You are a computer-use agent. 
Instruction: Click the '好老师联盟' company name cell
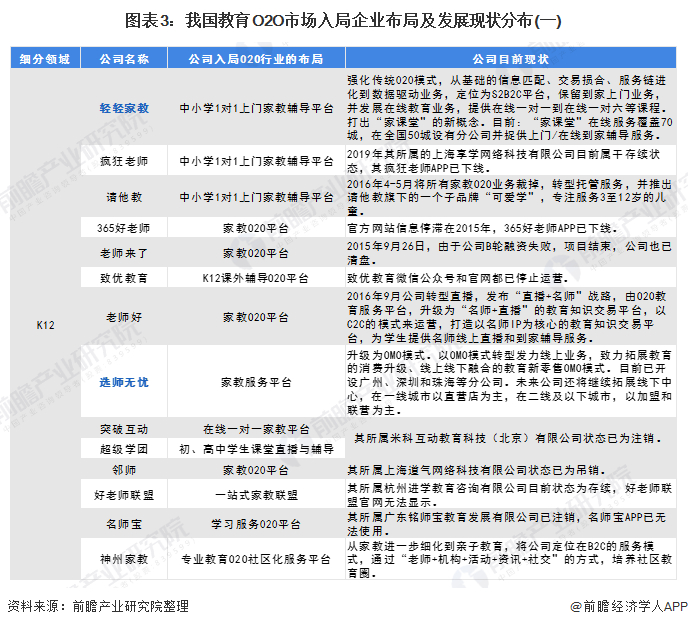124,495
